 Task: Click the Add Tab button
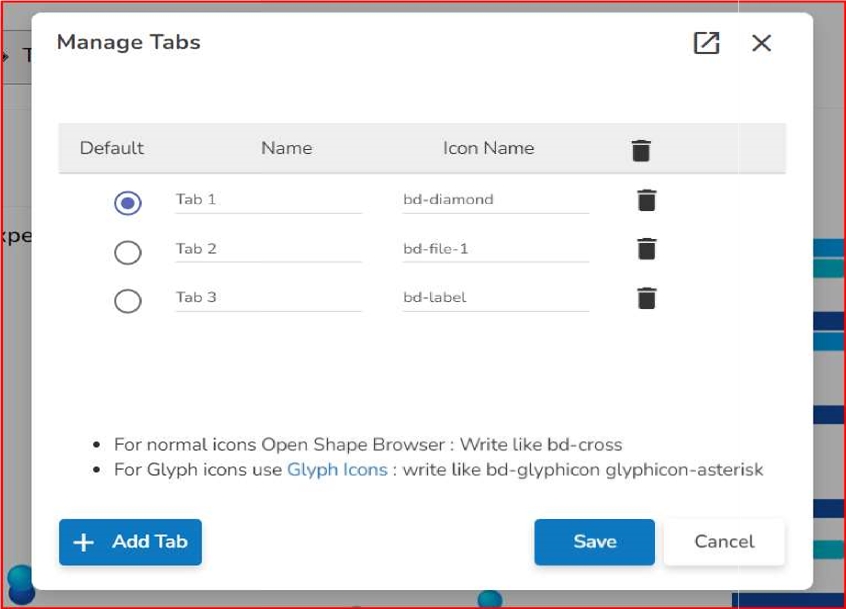pos(130,542)
